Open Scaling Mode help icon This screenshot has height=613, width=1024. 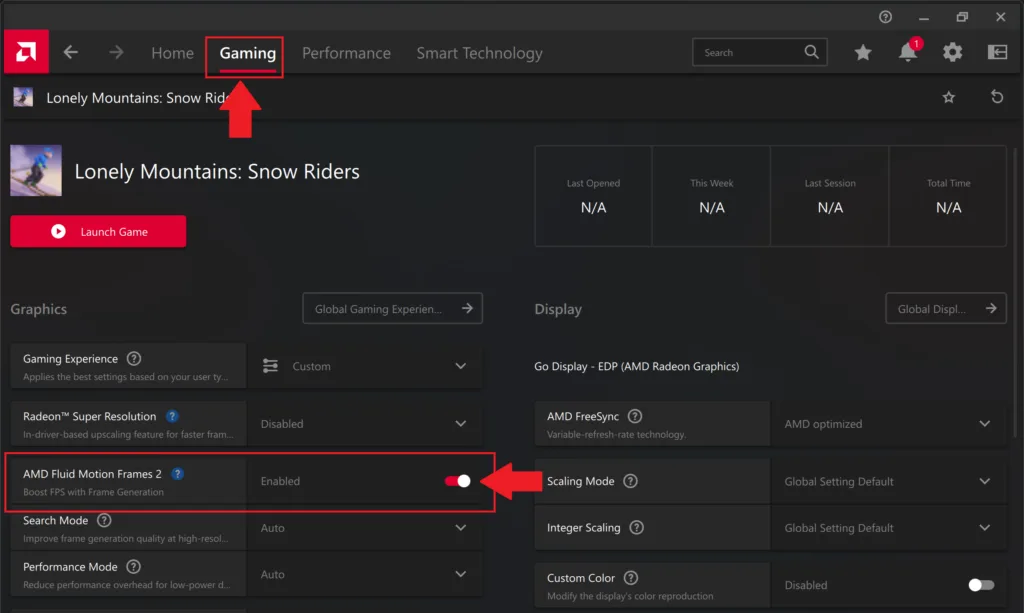(630, 481)
